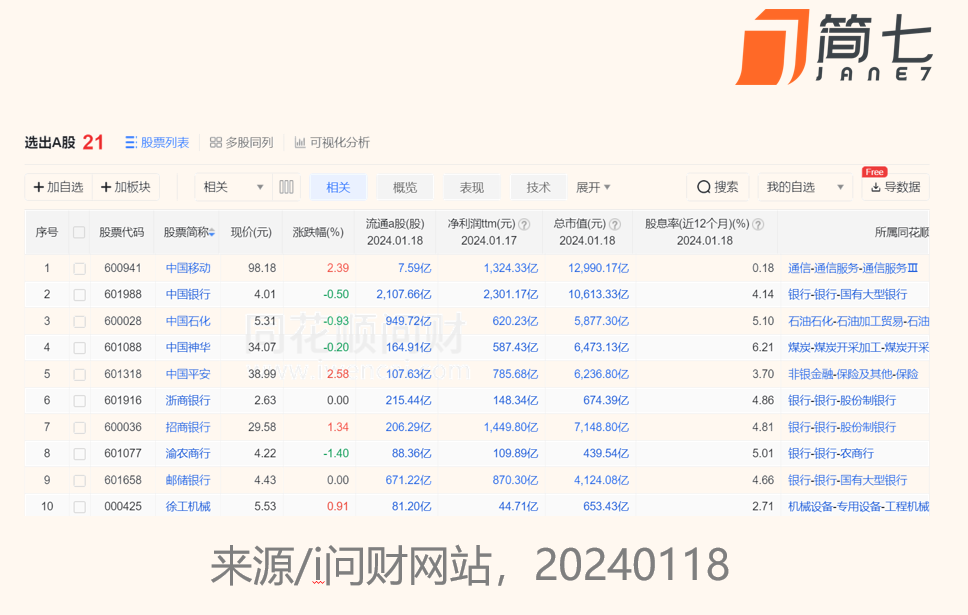Sort by 股票简称 using its sort arrows
968x615 pixels.
point(212,233)
